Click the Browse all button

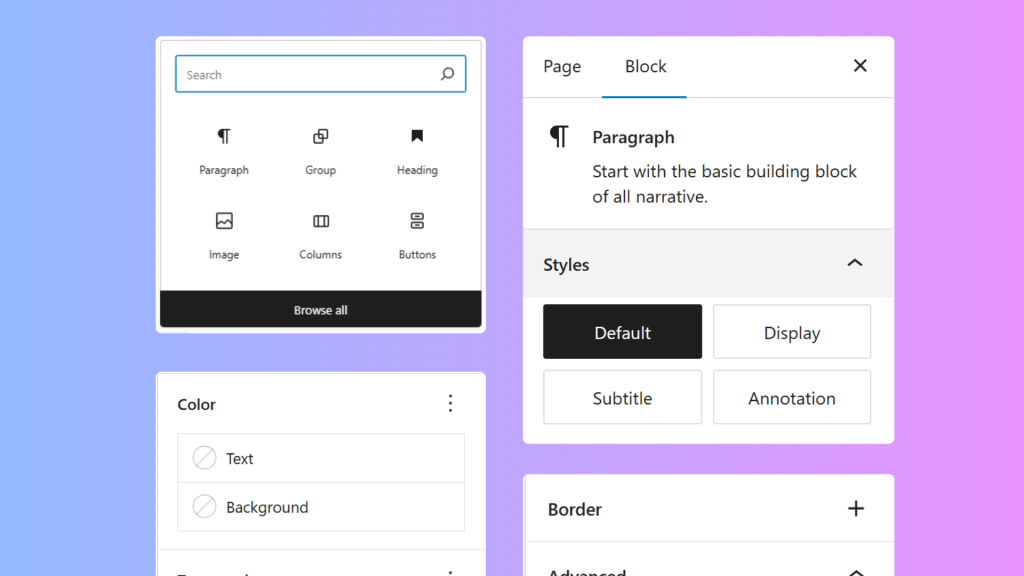point(320,310)
